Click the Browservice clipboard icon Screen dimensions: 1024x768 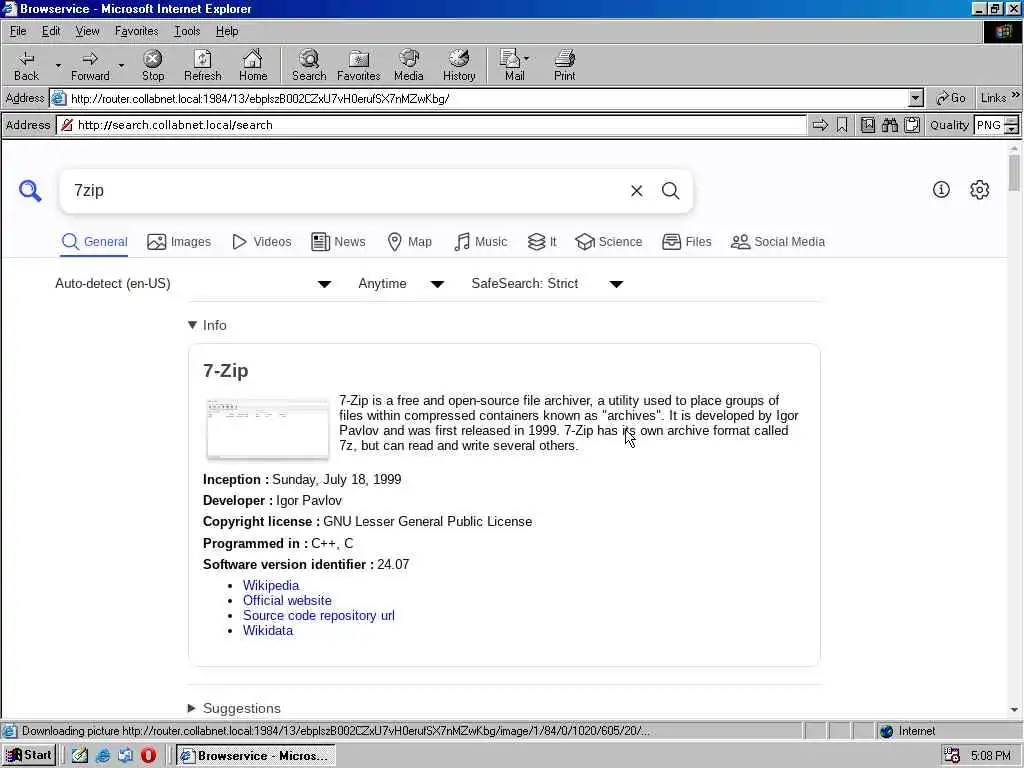pyautogui.click(x=912, y=125)
